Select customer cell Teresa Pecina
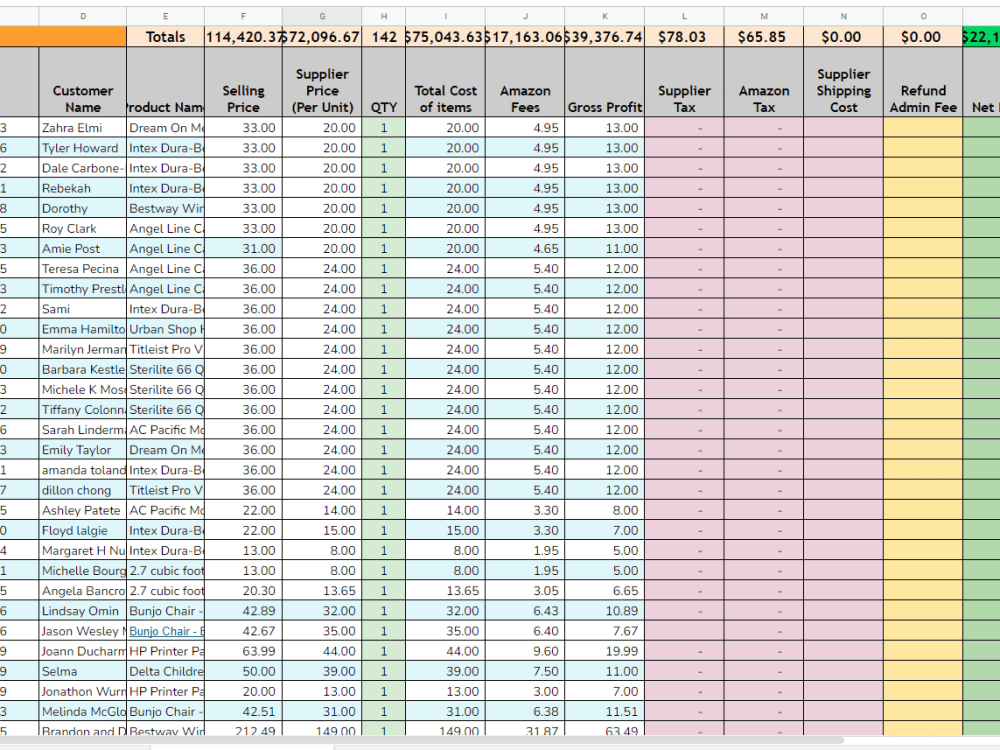The image size is (1000, 750). [83, 268]
